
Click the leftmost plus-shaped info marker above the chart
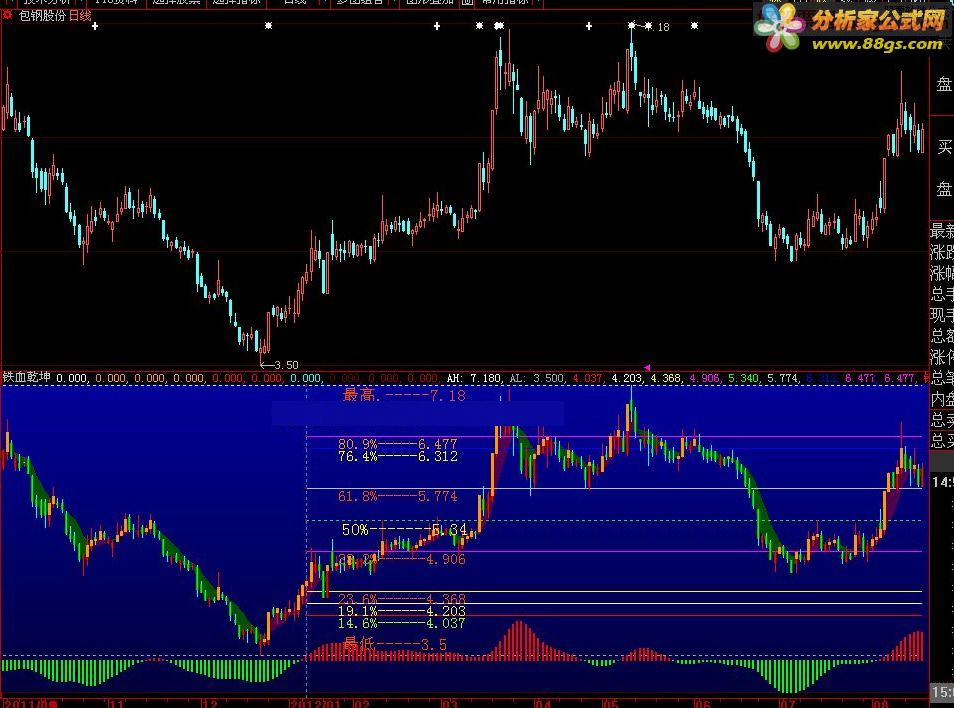pos(94,26)
